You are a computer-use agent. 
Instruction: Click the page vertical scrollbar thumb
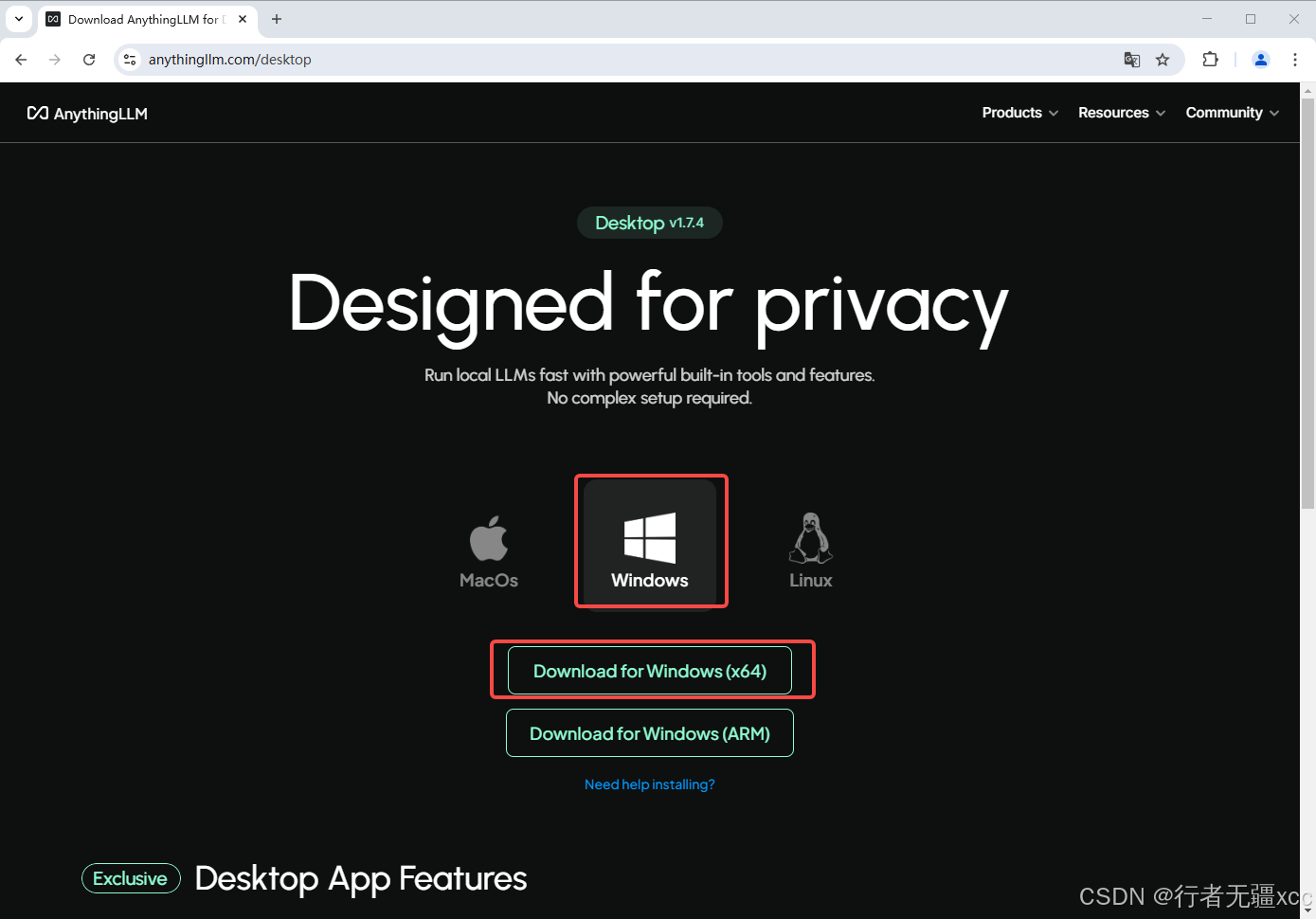pyautogui.click(x=1307, y=303)
